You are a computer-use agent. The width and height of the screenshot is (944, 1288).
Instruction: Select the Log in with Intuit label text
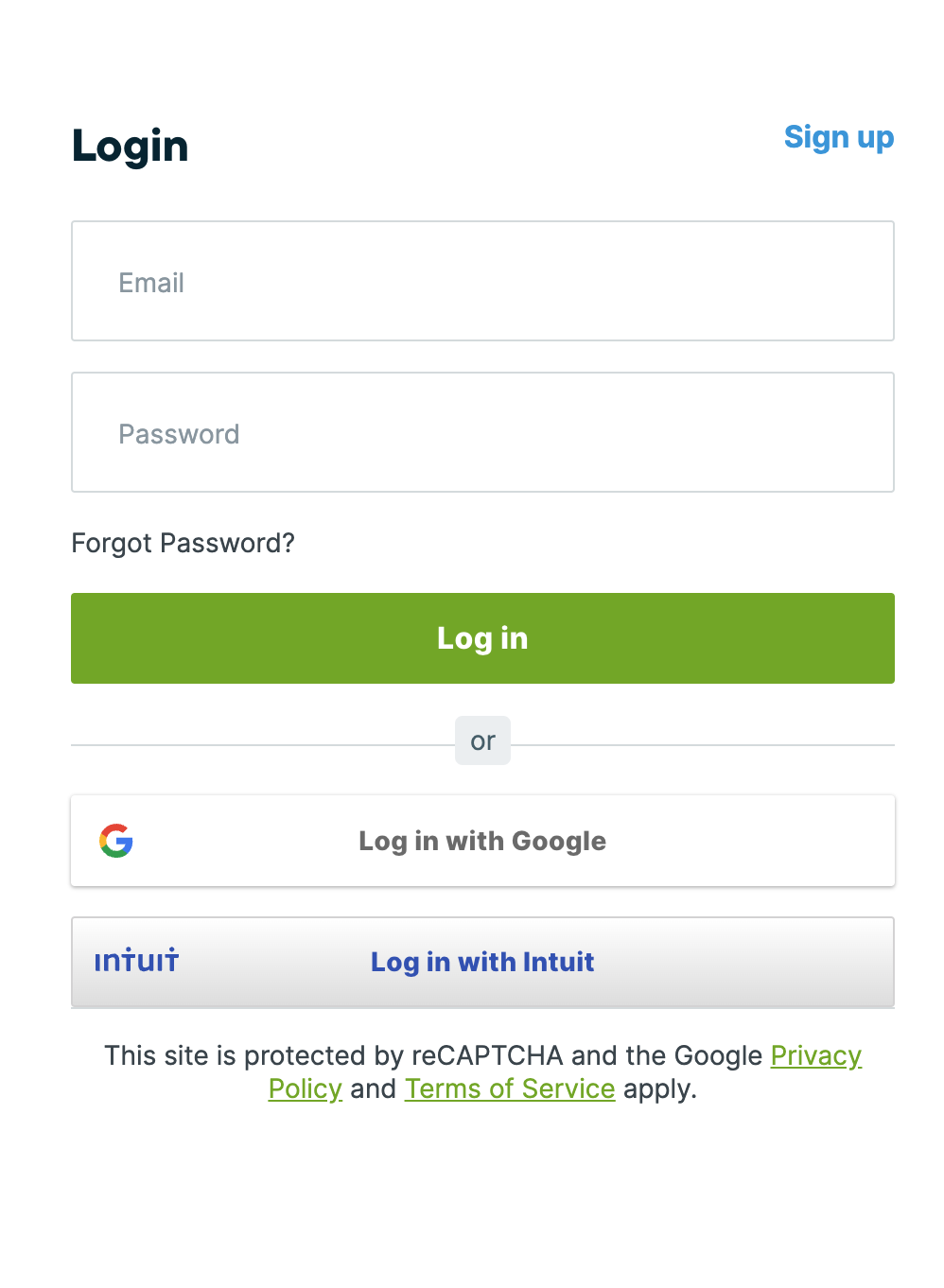pos(482,962)
